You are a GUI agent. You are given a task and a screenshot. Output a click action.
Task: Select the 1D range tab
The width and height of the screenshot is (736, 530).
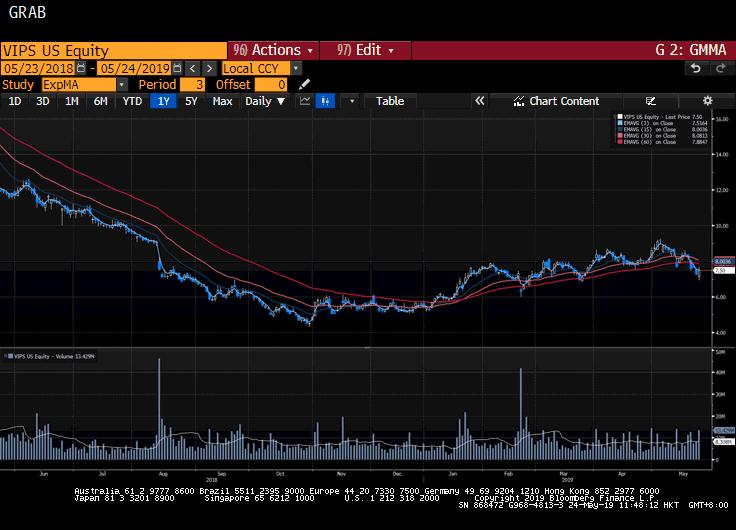click(15, 101)
